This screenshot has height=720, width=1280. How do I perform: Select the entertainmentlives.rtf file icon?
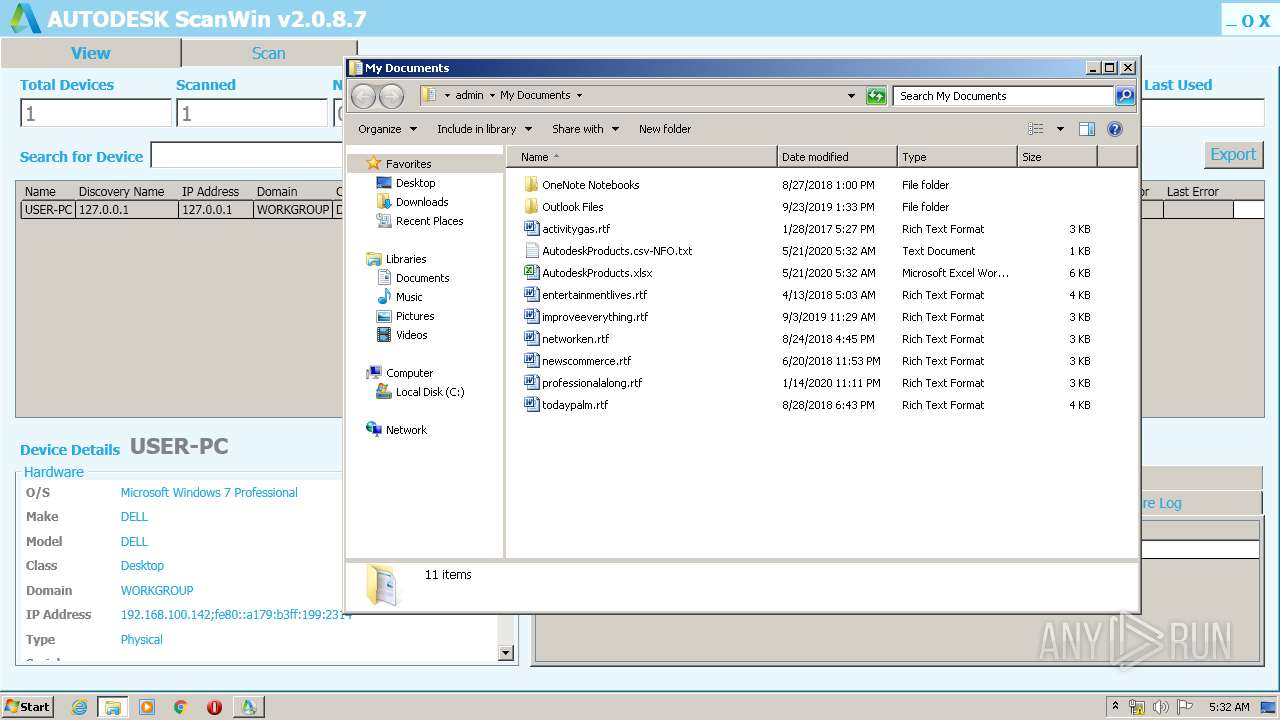point(531,295)
